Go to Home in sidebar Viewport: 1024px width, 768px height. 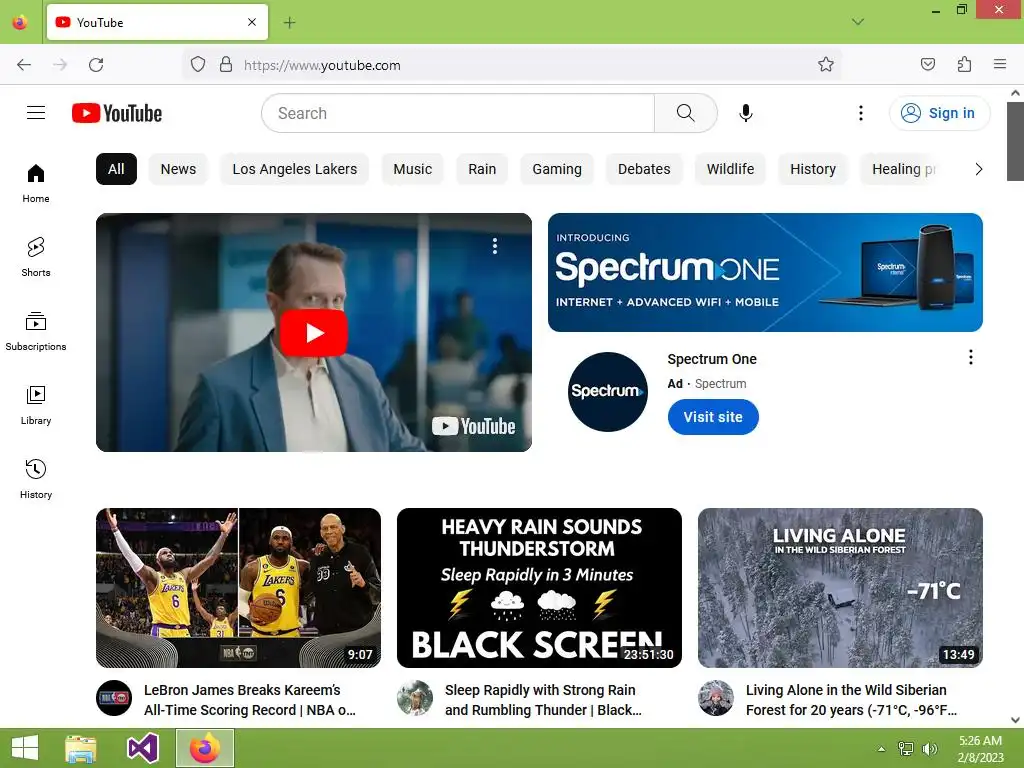tap(36, 184)
